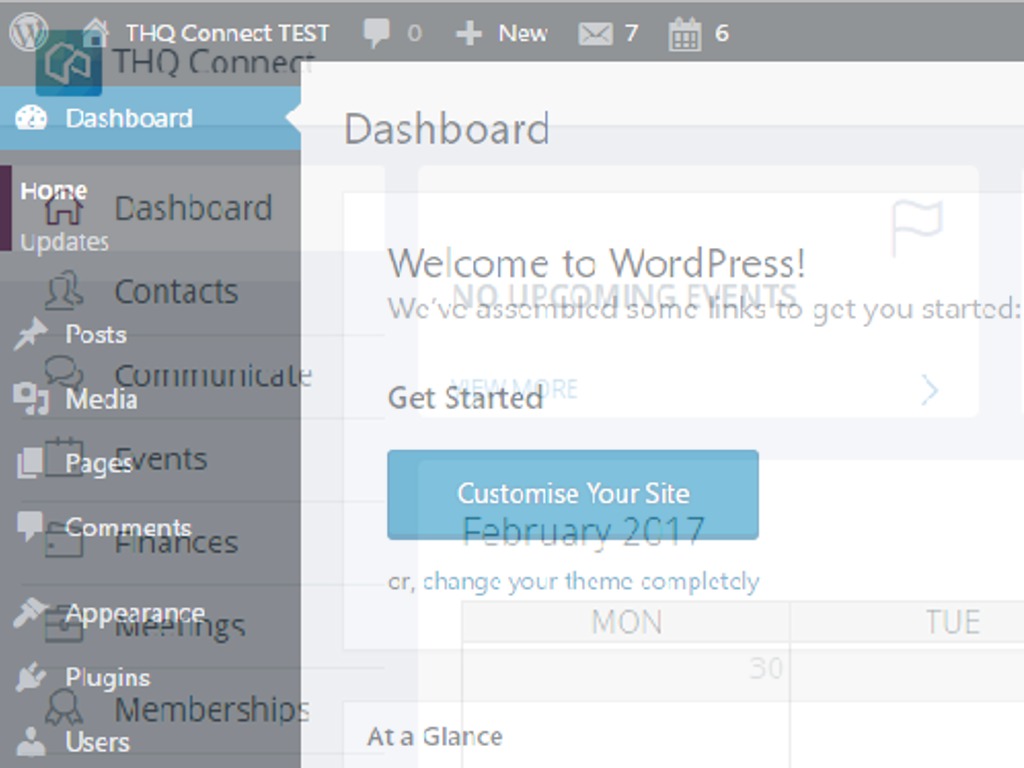Open the envelope icon showing 7
1024x768 pixels.
point(596,33)
